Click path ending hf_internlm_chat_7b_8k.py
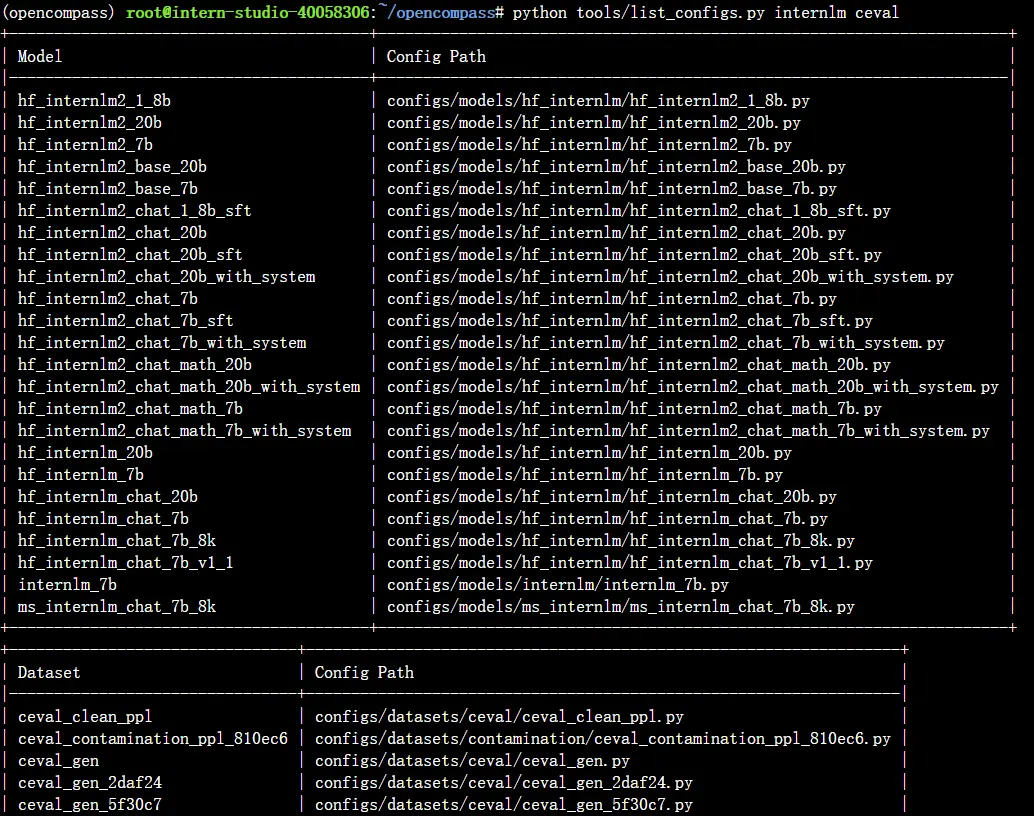Viewport: 1034px width, 816px height. pos(621,540)
